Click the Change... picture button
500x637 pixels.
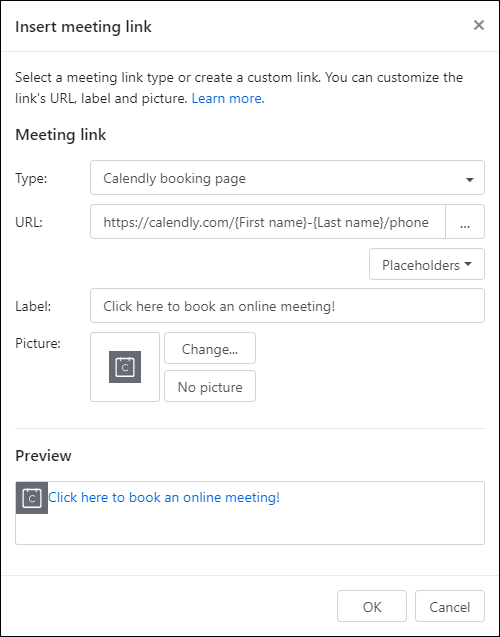coord(210,349)
